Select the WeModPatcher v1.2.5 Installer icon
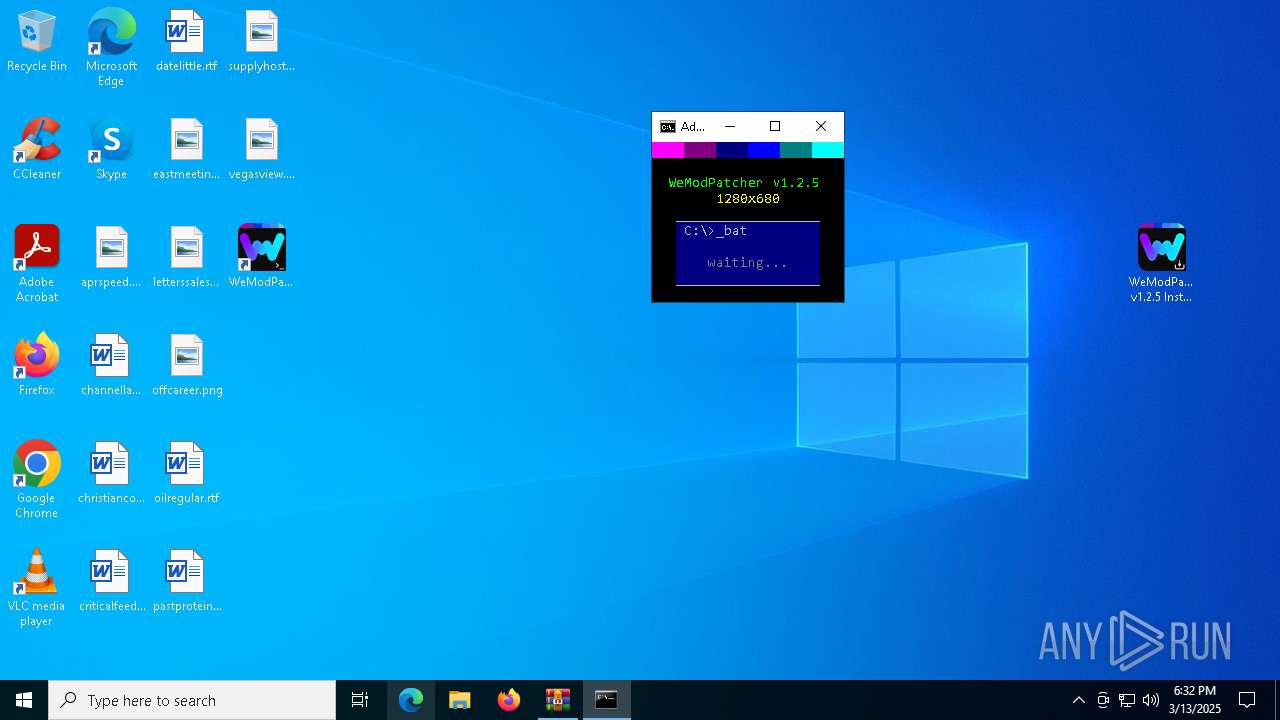 1161,264
